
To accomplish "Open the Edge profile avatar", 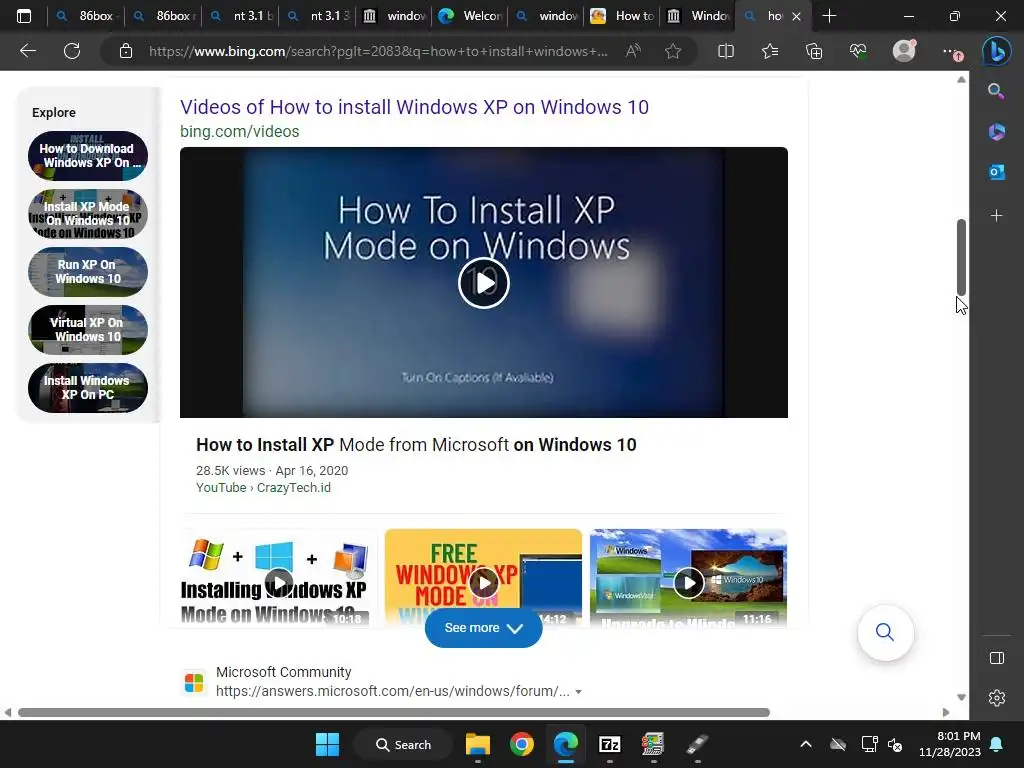I will pyautogui.click(x=904, y=51).
